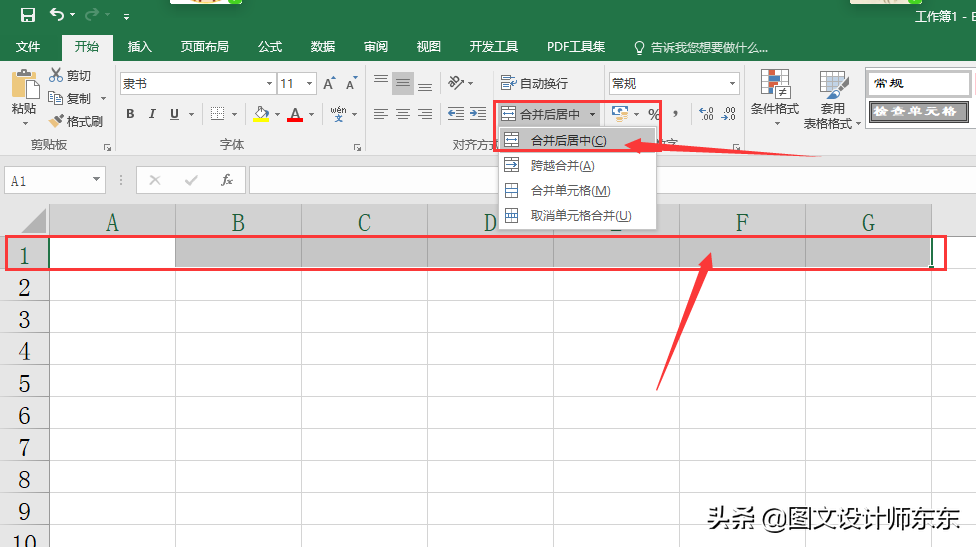
Task: Toggle underline formatting
Action: (174, 114)
